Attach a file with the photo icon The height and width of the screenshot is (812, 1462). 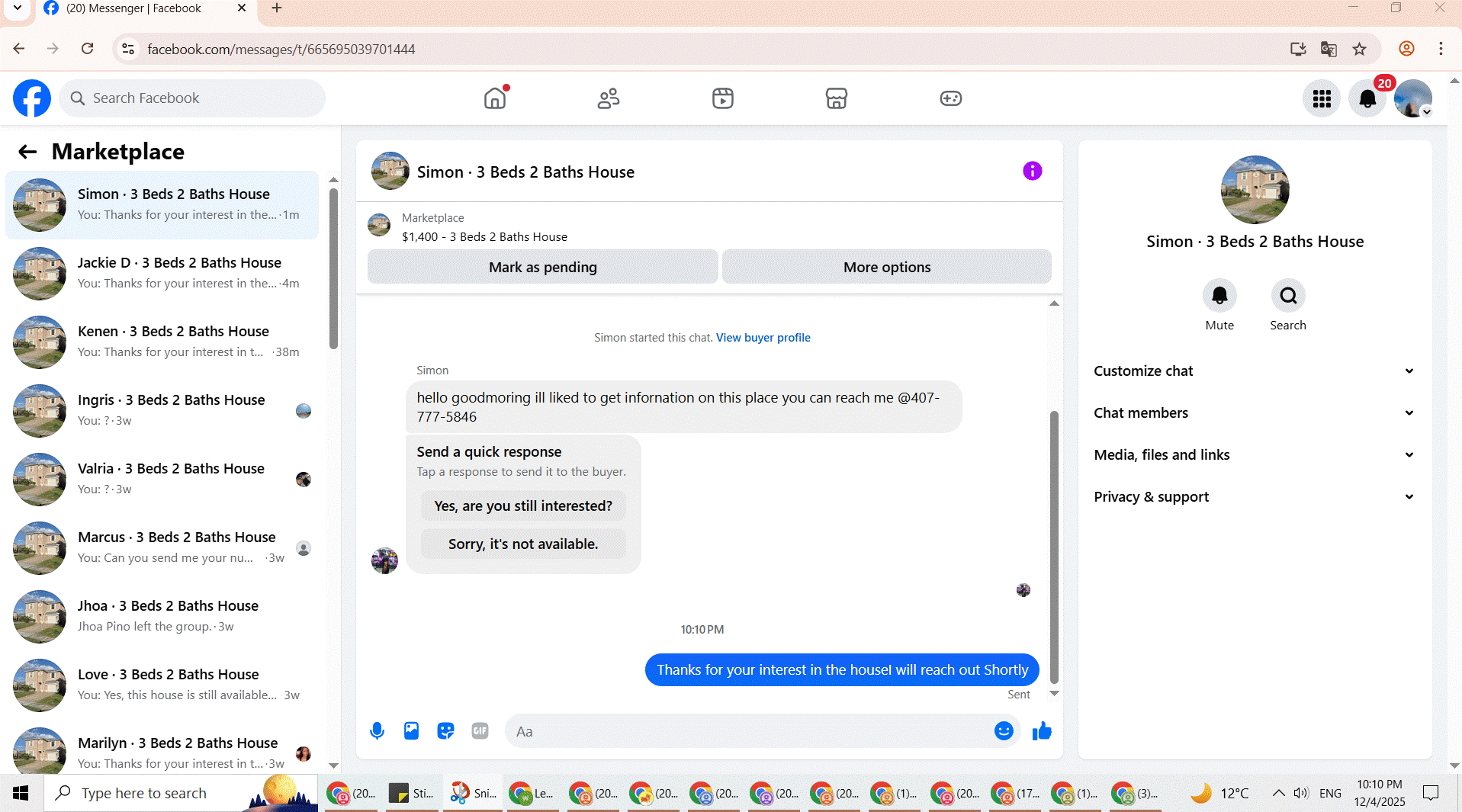(411, 731)
